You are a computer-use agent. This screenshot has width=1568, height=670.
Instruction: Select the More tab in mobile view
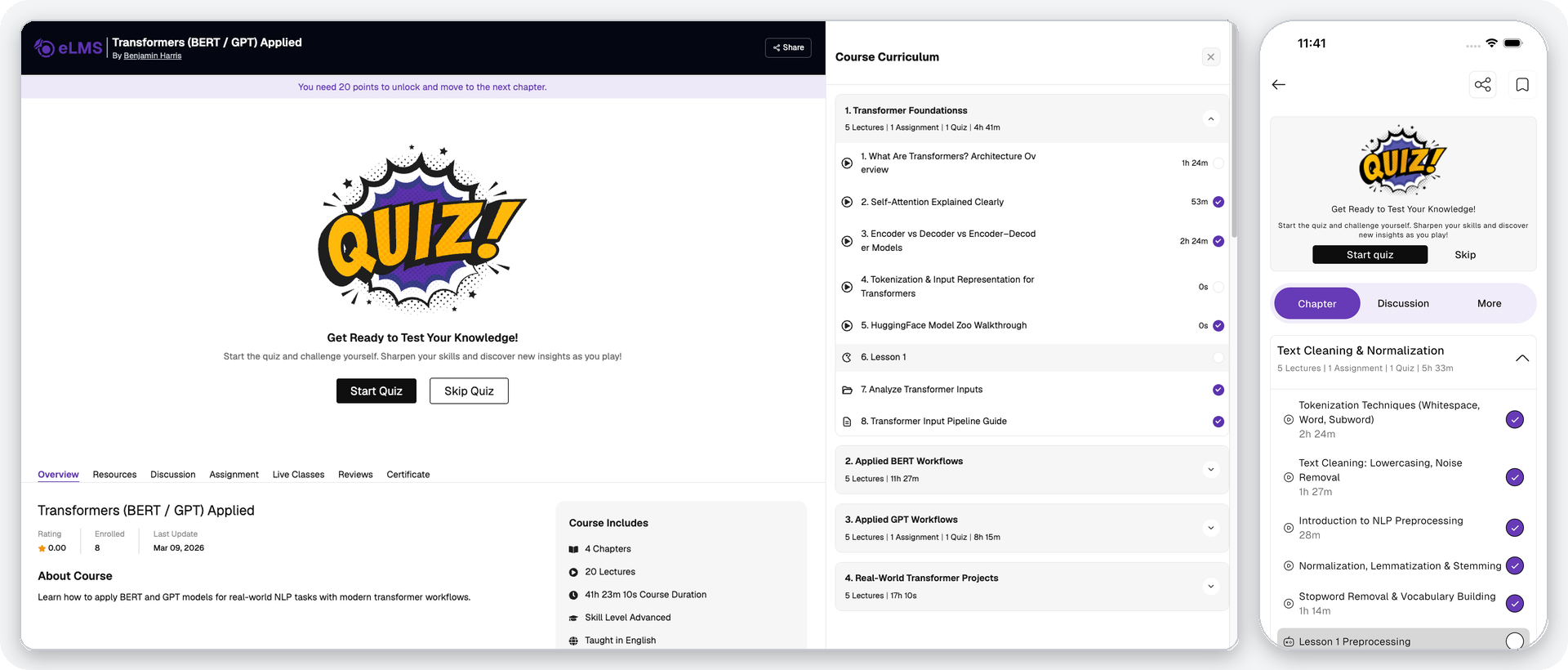pyautogui.click(x=1489, y=303)
